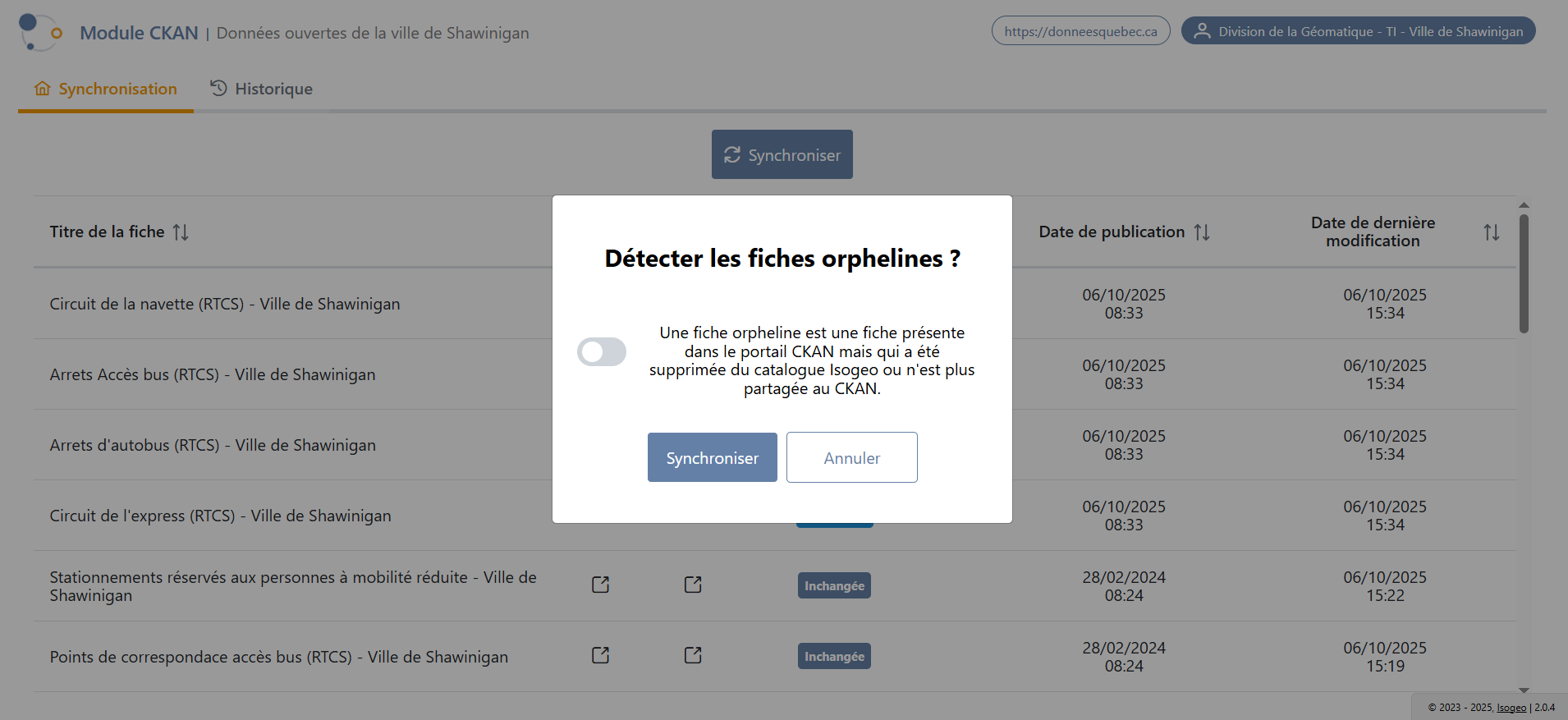Click the refresh icon on the Synchroniser button
Screen dimensions: 1568x720
pyautogui.click(x=732, y=154)
